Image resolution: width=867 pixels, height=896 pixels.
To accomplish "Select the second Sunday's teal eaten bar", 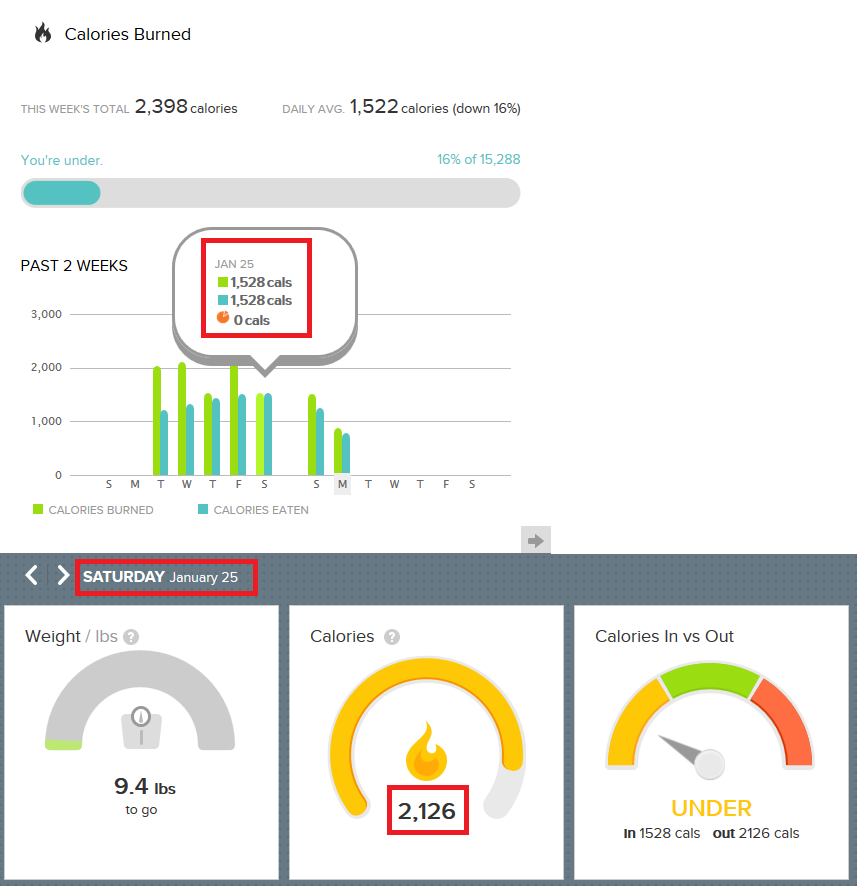I will point(320,442).
